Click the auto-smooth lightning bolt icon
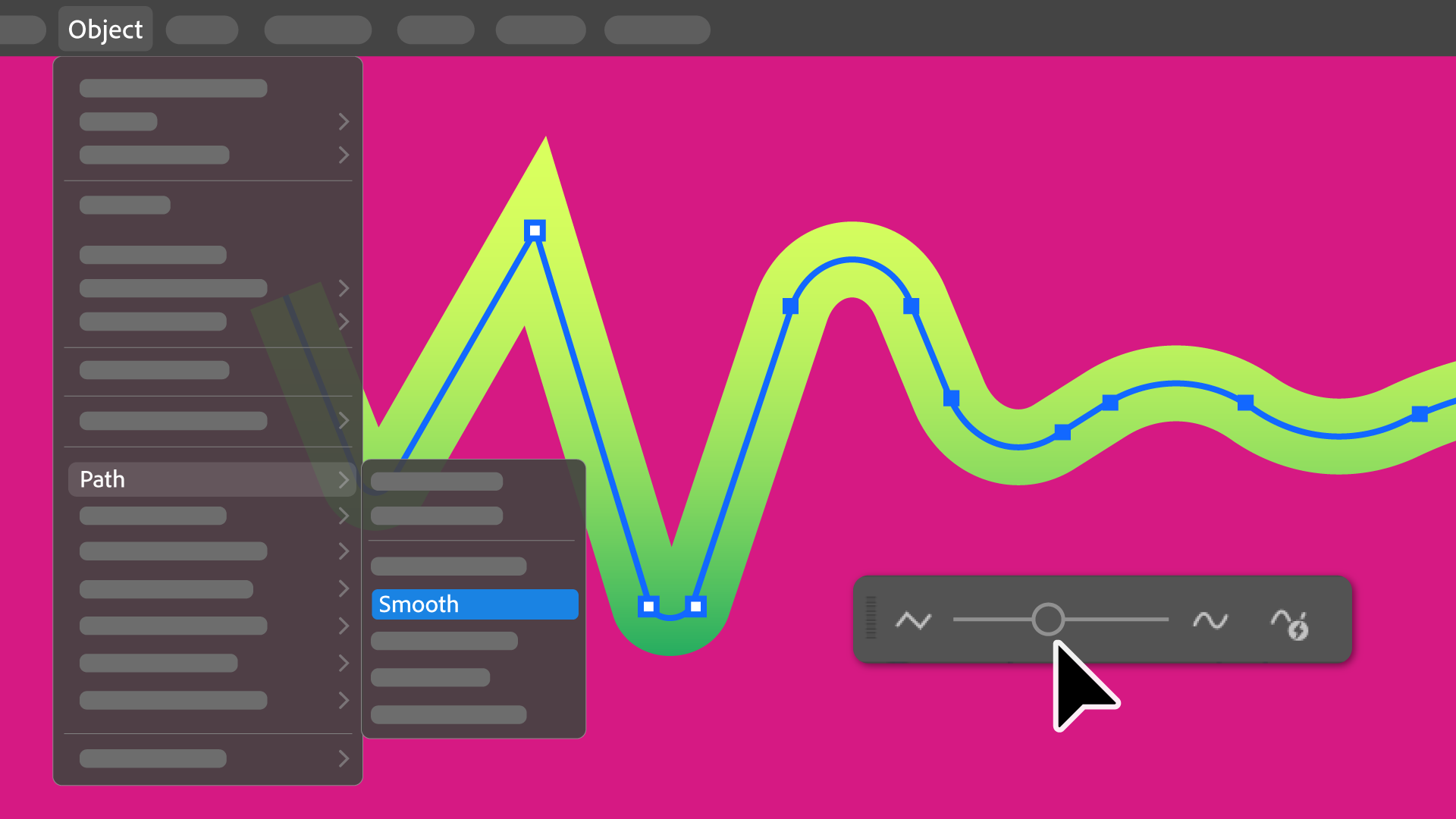 [1291, 622]
